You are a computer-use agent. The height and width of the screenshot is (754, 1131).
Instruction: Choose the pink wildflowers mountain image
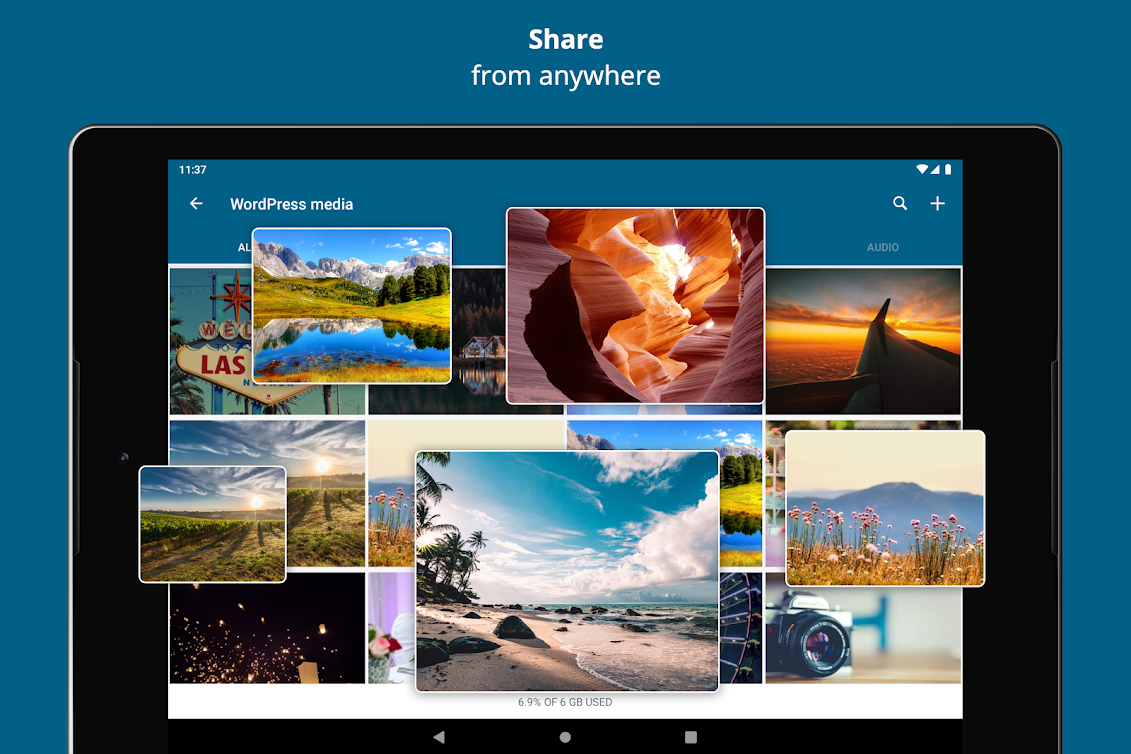pos(885,508)
